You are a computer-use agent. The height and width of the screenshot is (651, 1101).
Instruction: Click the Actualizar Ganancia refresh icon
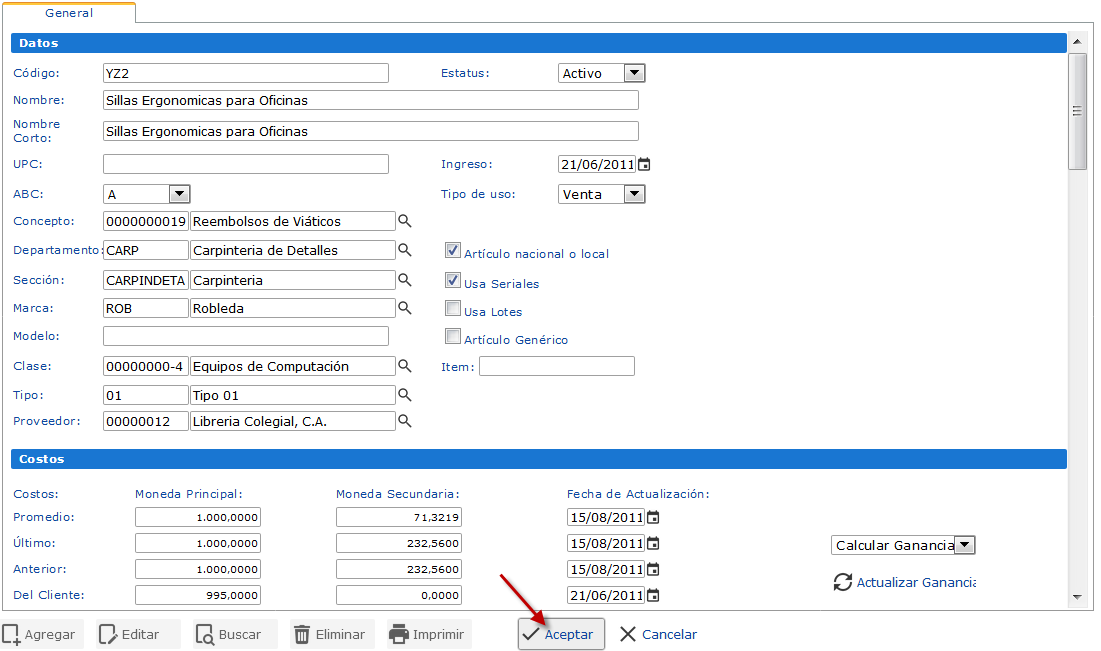coord(843,582)
